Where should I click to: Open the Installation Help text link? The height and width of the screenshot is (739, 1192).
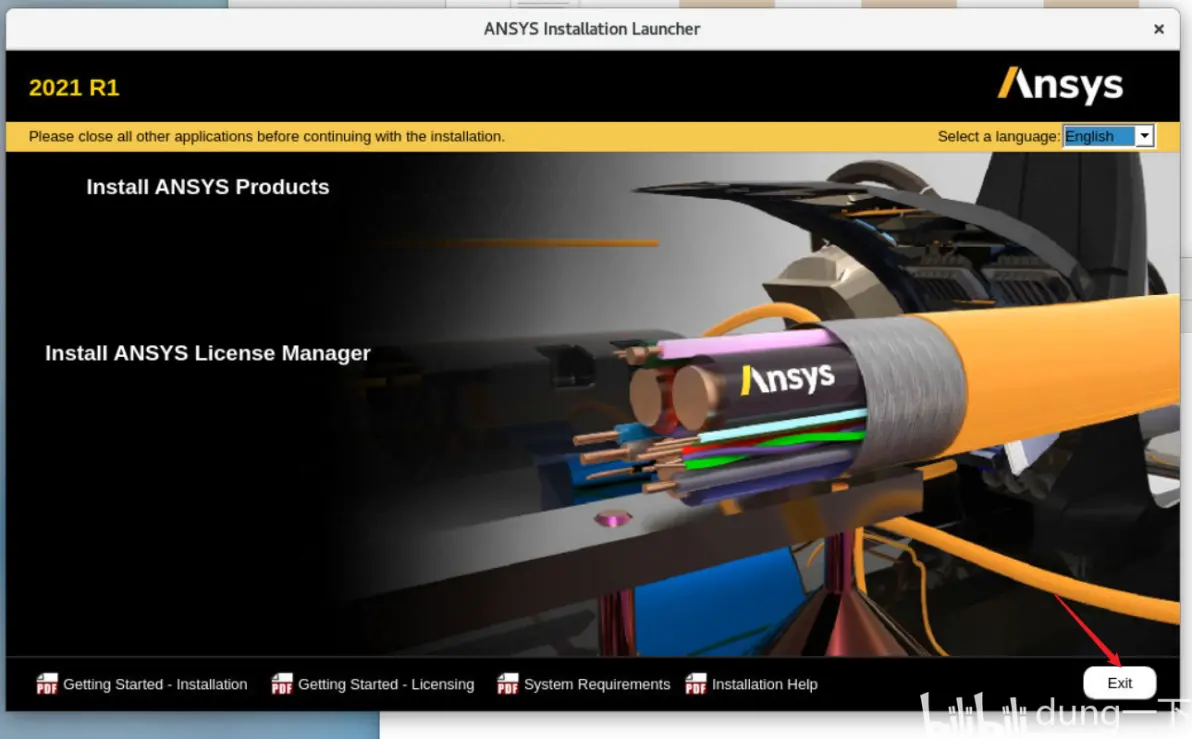coord(764,684)
